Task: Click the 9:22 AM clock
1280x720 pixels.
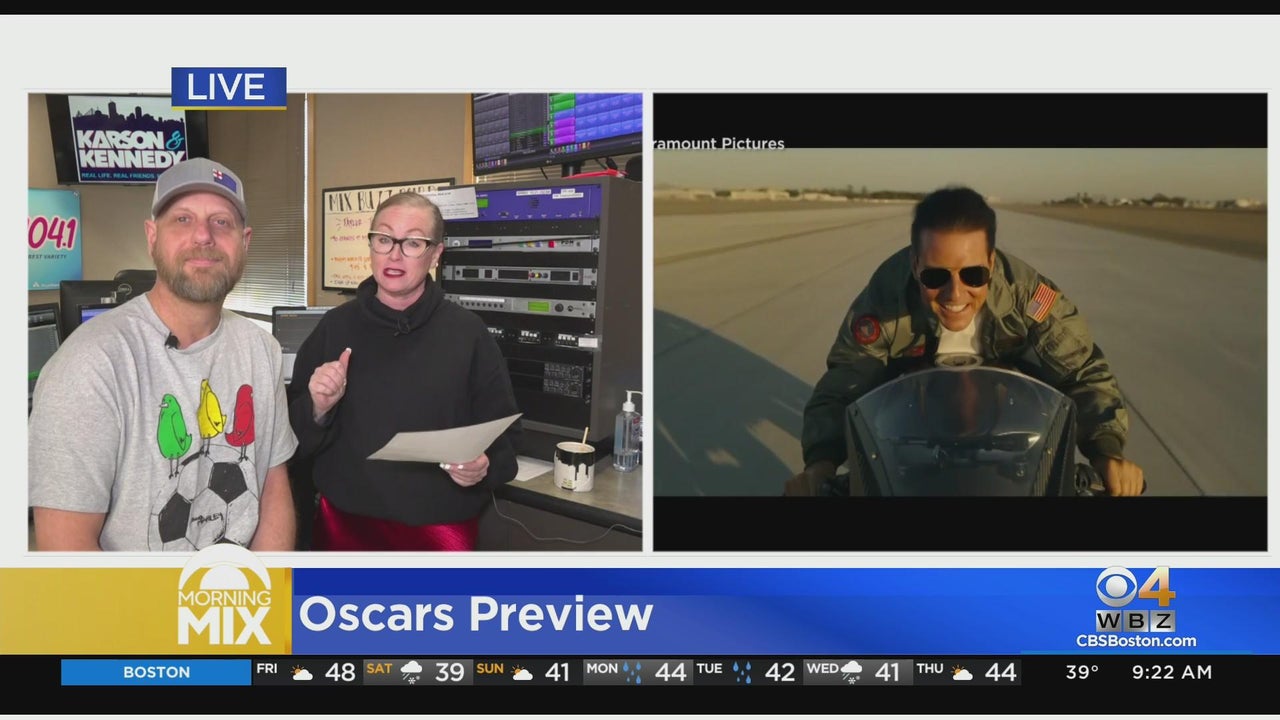Action: [x=1171, y=672]
